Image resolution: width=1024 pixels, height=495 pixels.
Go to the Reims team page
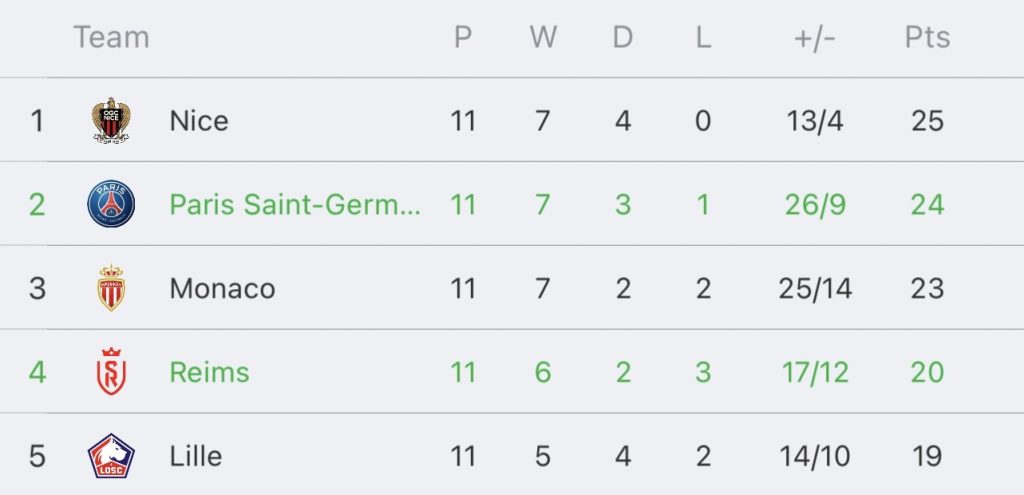[210, 372]
